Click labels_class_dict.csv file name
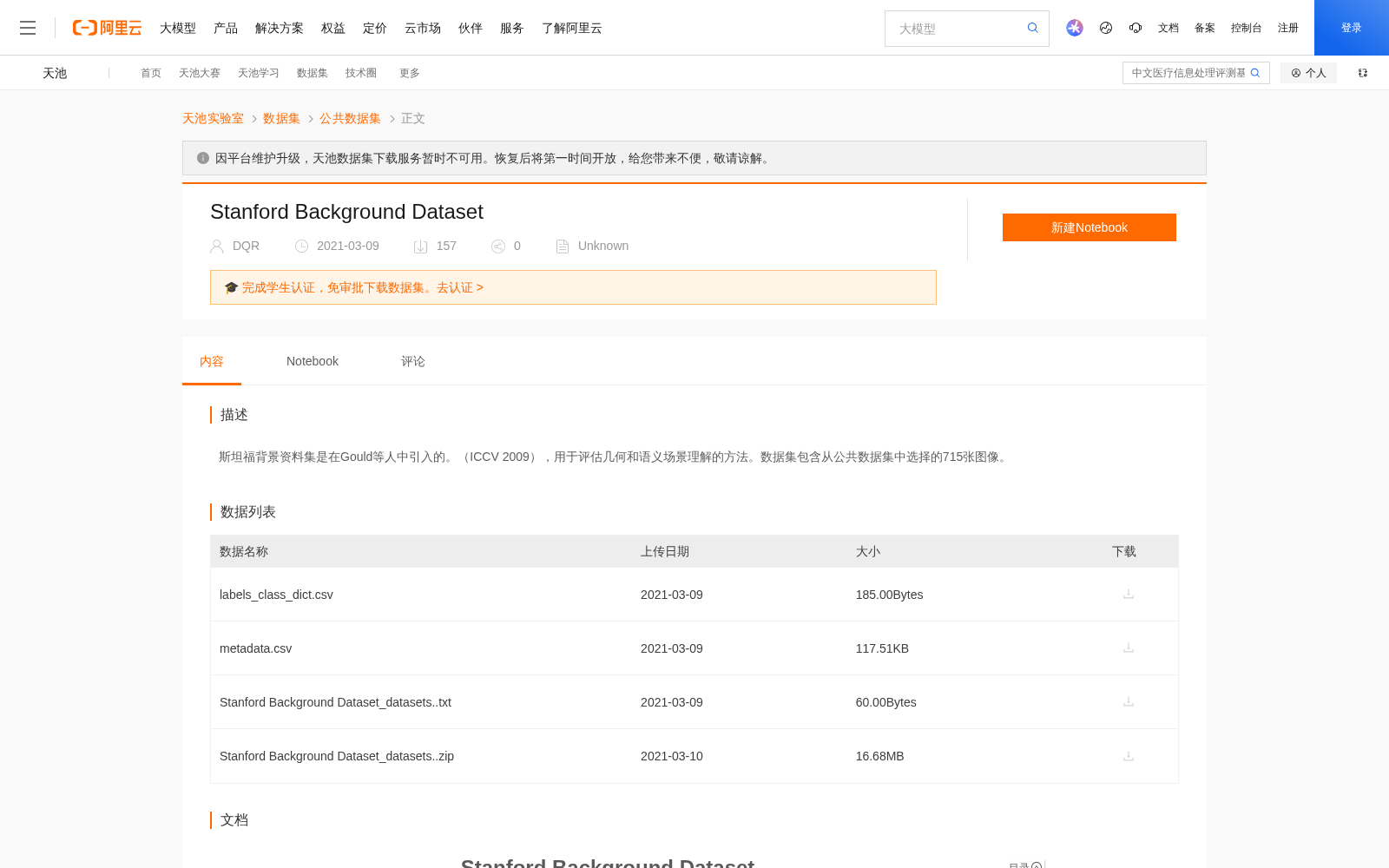 [x=276, y=595]
